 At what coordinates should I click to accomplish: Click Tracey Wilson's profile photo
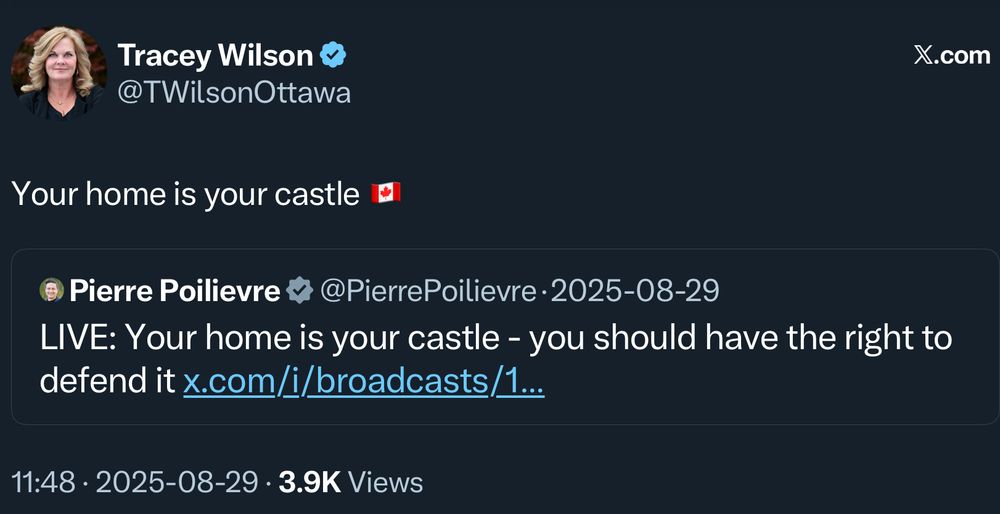point(58,73)
